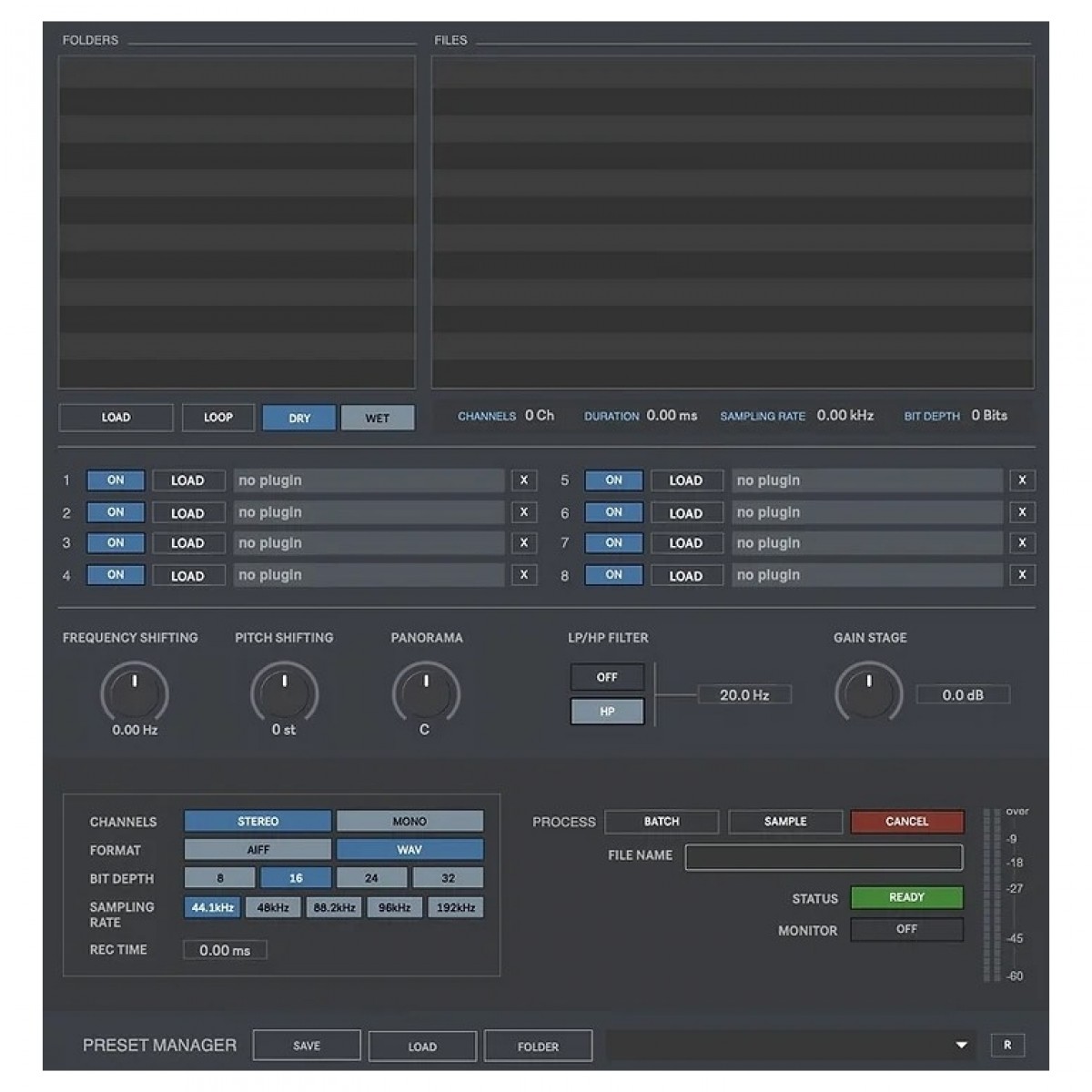Click the Frequency Shifting knob
This screenshot has width=1092, height=1092.
(135, 693)
